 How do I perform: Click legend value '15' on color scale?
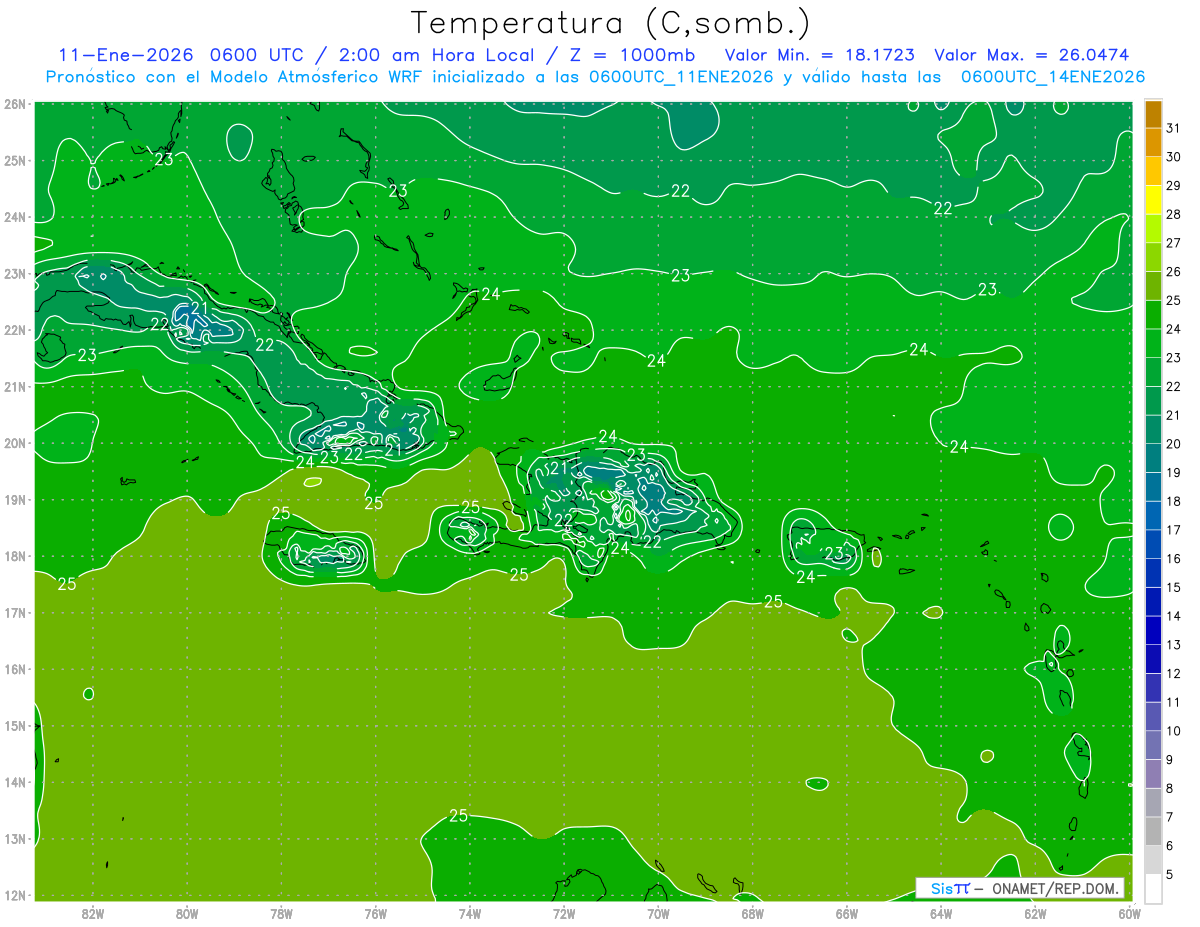(1173, 587)
